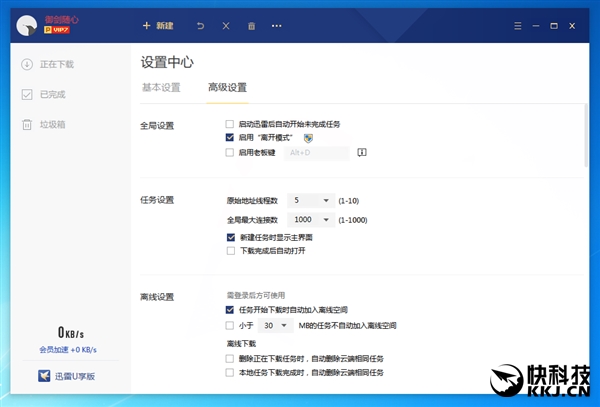Uncheck 启用离开模式 checkbox
600x407 pixels.
click(230, 137)
